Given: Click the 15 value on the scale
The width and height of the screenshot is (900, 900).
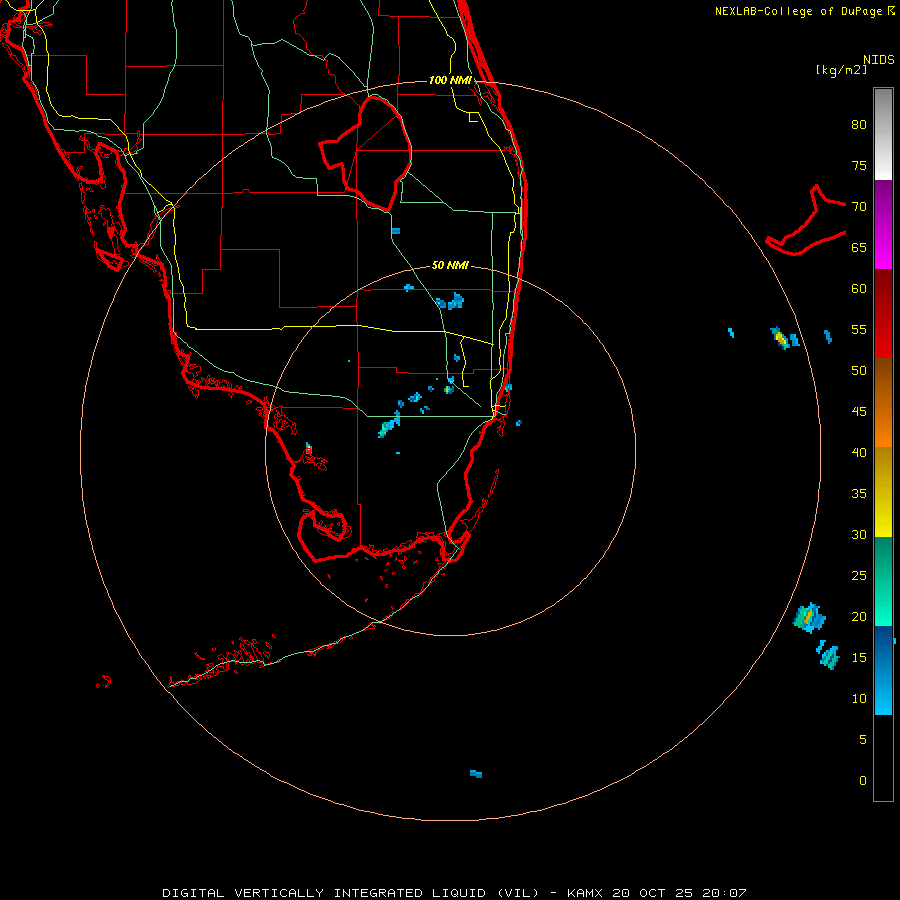Looking at the screenshot, I should (859, 658).
